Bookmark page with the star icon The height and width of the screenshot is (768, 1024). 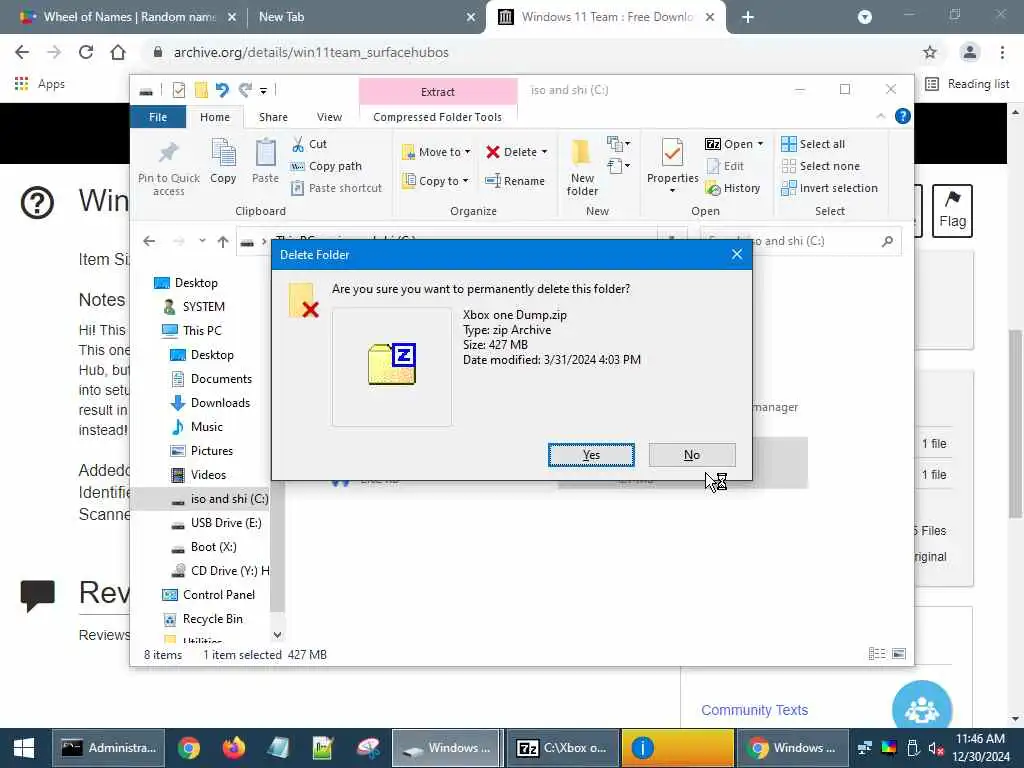click(930, 52)
